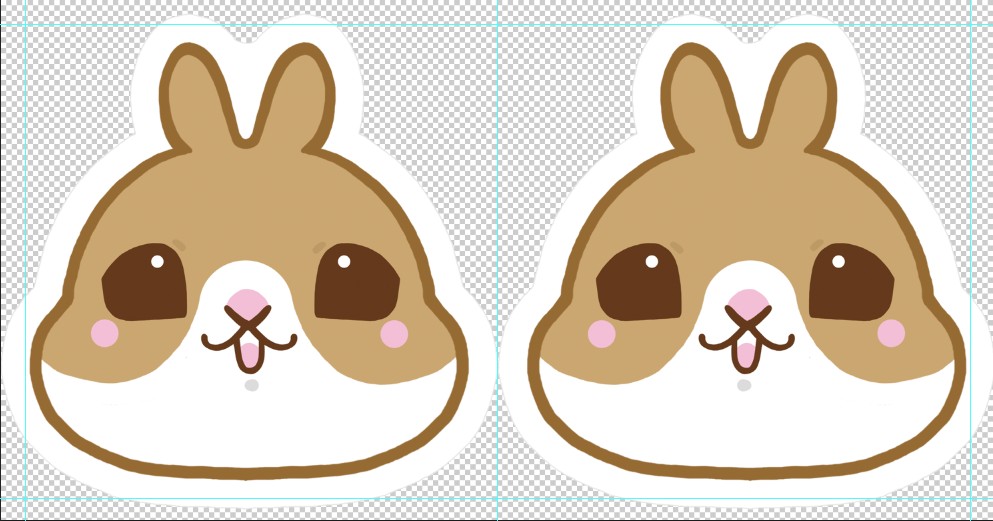Click the left bunny's right pink cheek
The width and height of the screenshot is (993, 521).
pyautogui.click(x=394, y=333)
